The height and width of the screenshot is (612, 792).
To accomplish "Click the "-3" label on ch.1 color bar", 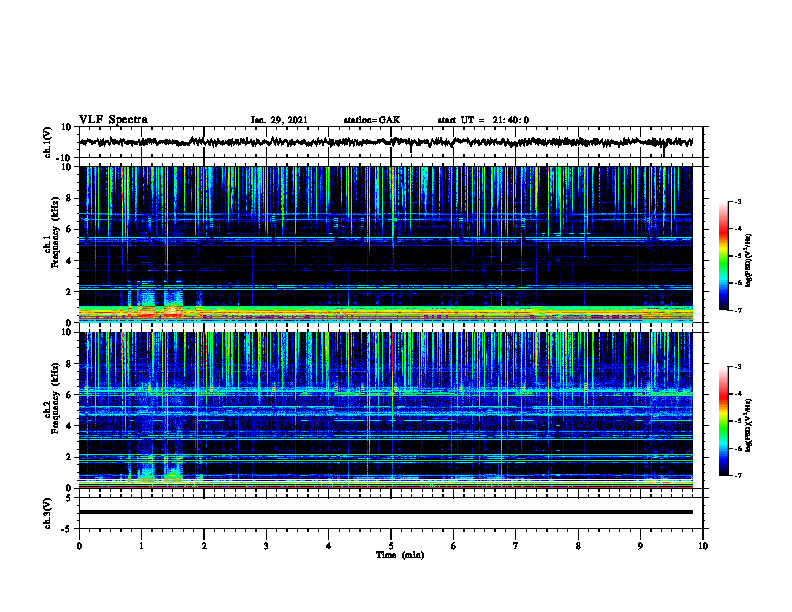I will (738, 201).
